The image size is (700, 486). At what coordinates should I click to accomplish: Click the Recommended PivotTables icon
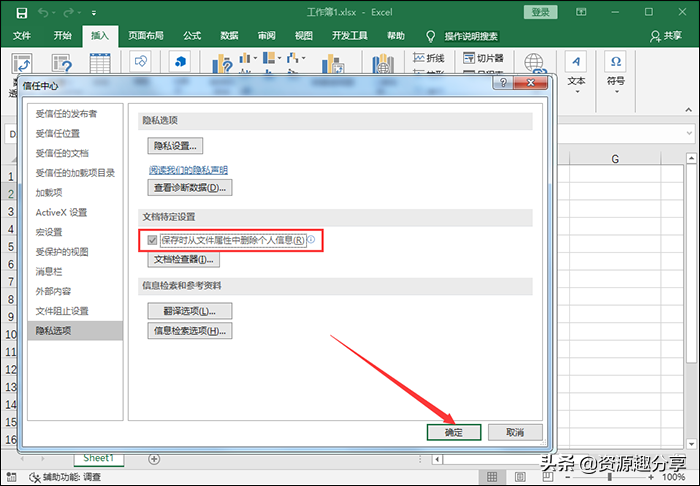tap(62, 63)
